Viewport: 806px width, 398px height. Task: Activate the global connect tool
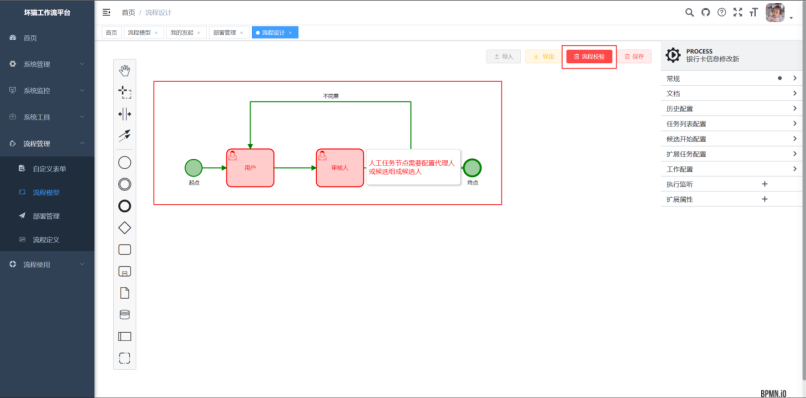click(x=124, y=135)
